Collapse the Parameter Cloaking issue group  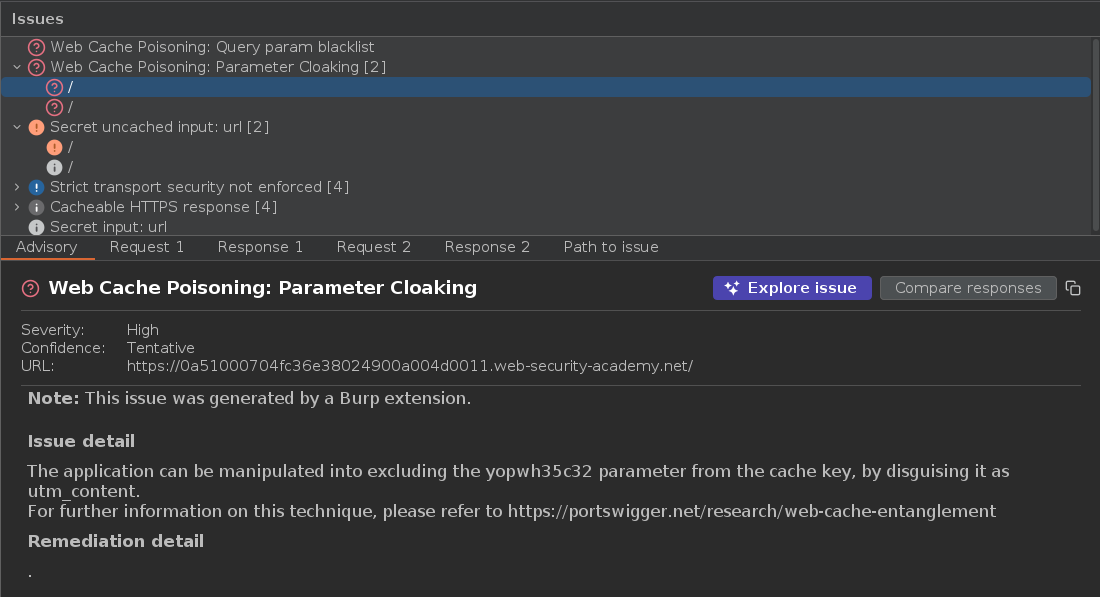click(x=17, y=67)
